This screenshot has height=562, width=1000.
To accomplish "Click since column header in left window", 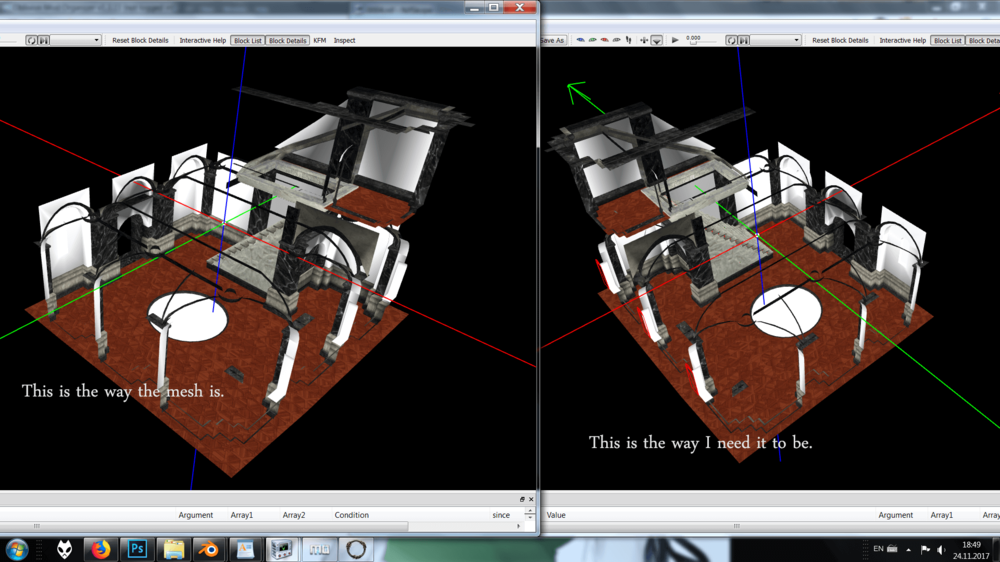I will click(501, 515).
